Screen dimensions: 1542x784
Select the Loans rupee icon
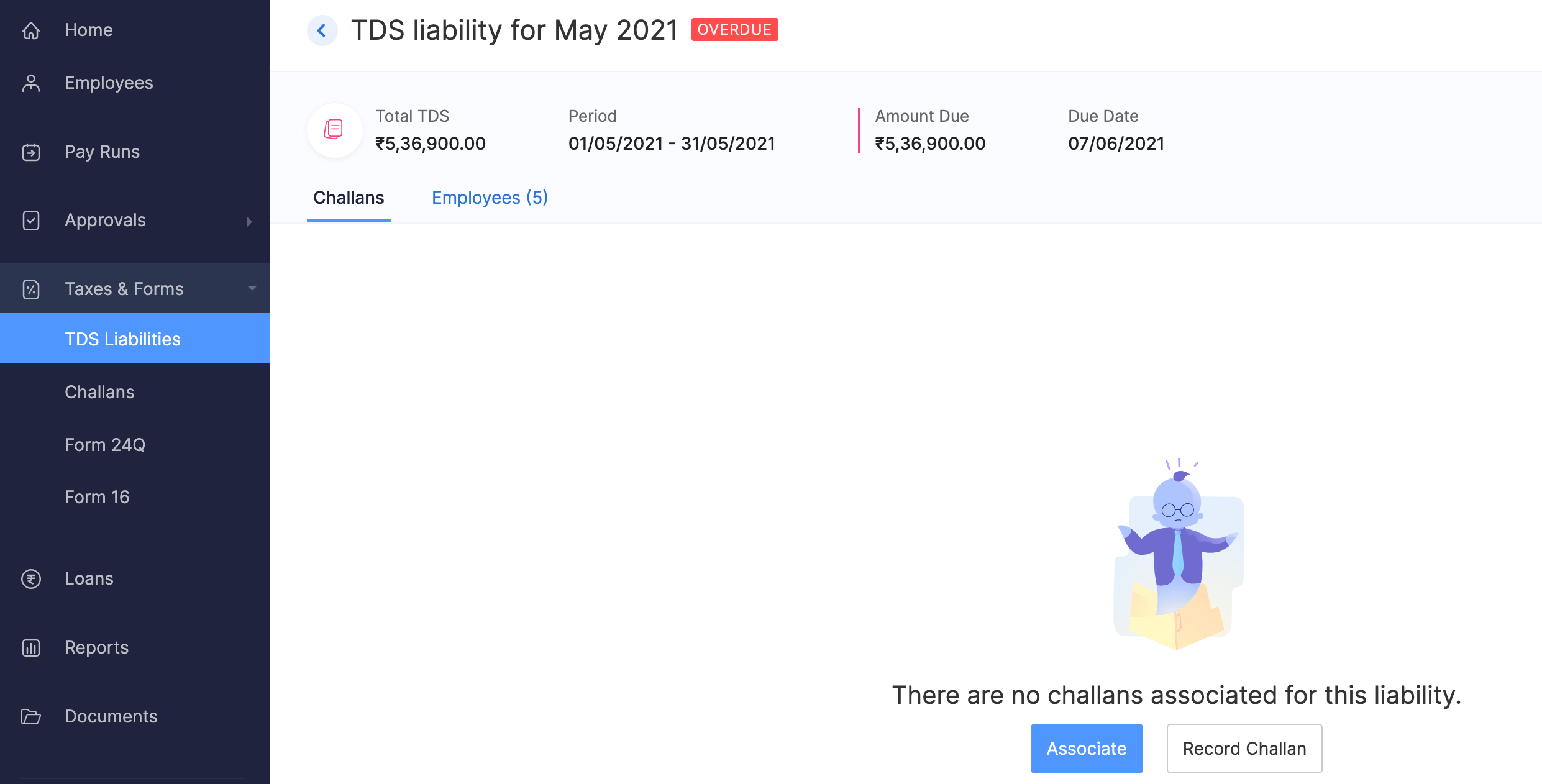click(31, 578)
